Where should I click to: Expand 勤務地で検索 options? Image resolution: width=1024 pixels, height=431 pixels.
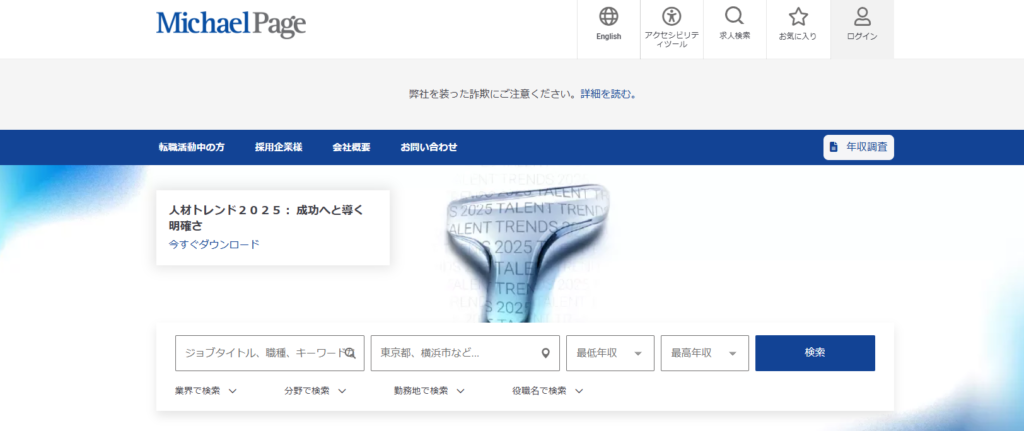point(427,391)
